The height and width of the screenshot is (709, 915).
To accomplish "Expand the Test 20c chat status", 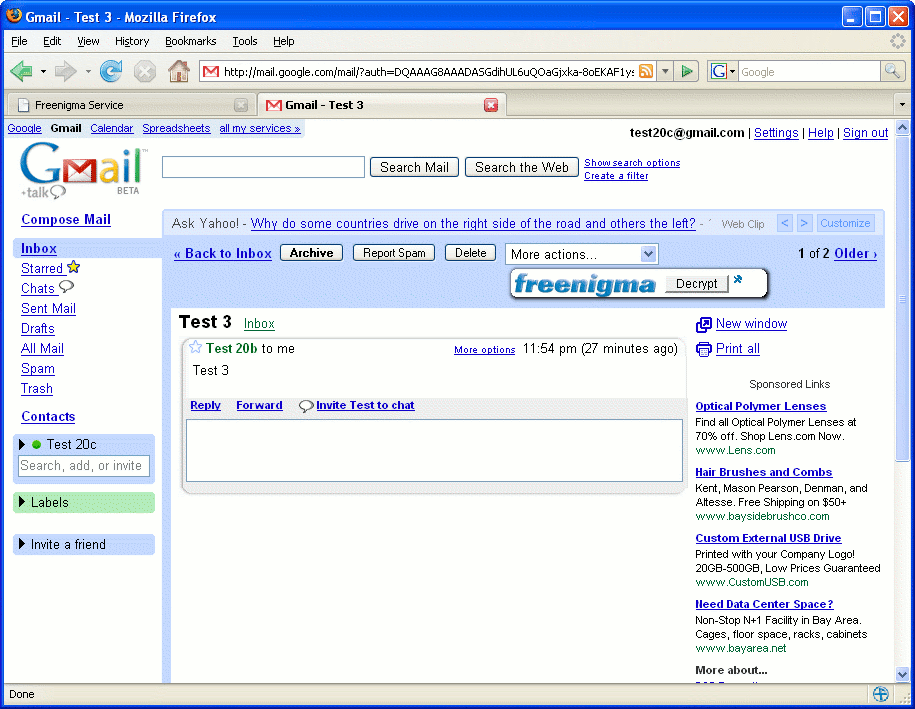I will pyautogui.click(x=22, y=445).
